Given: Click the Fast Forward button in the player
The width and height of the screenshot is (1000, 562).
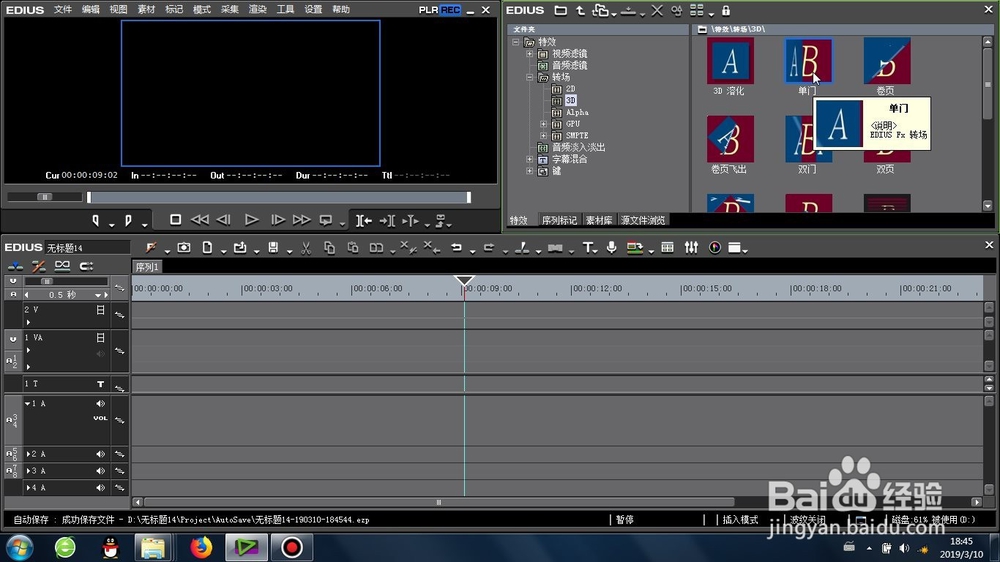Looking at the screenshot, I should pyautogui.click(x=301, y=220).
